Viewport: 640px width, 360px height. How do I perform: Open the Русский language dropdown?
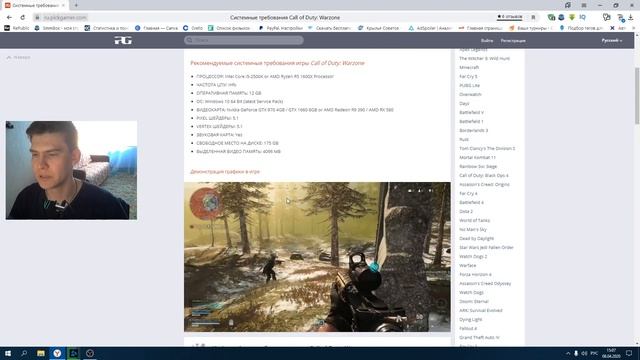611,40
